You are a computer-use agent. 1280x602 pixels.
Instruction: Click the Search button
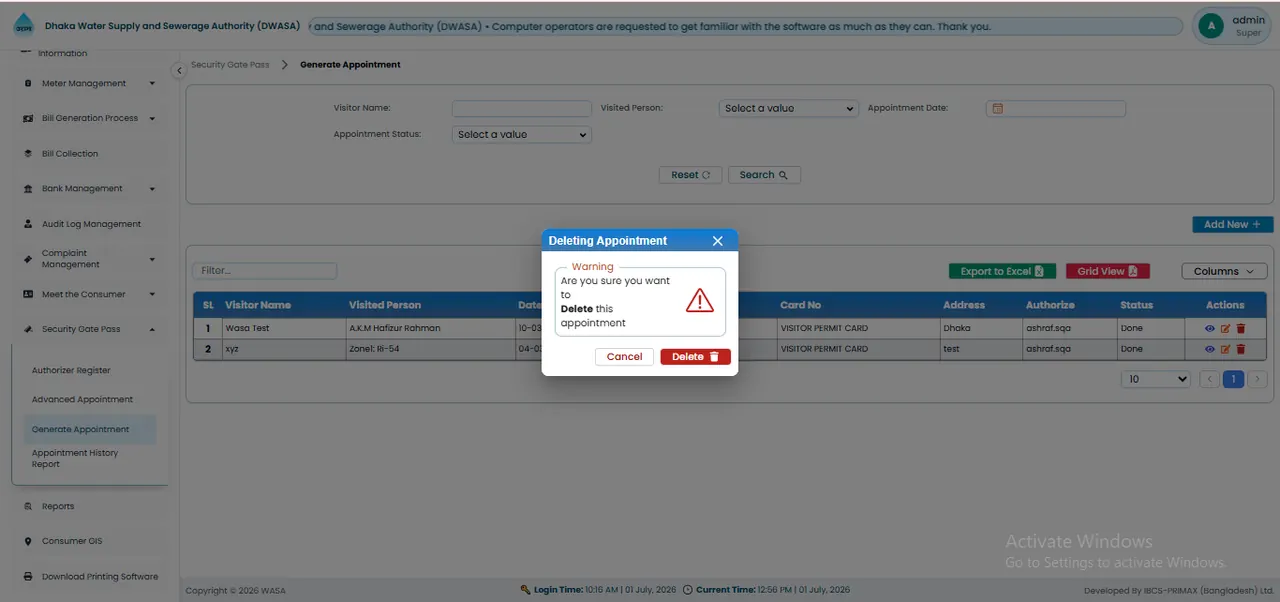(x=764, y=175)
